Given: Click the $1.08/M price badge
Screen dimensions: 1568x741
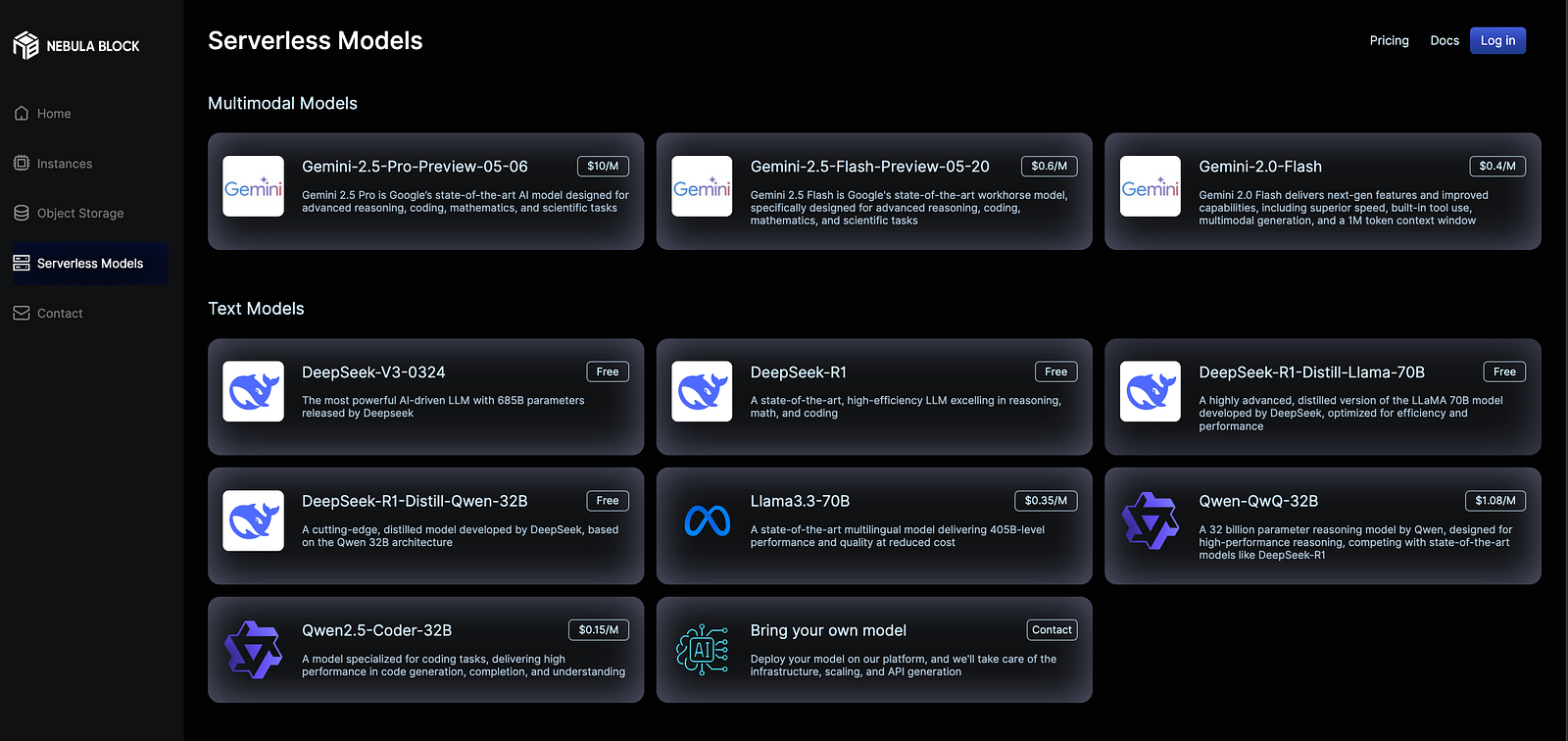Looking at the screenshot, I should pyautogui.click(x=1495, y=501).
